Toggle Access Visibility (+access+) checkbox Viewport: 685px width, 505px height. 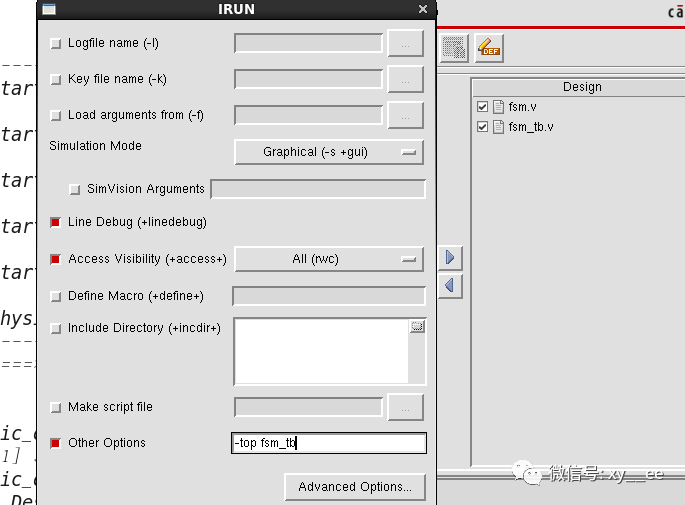pos(55,259)
